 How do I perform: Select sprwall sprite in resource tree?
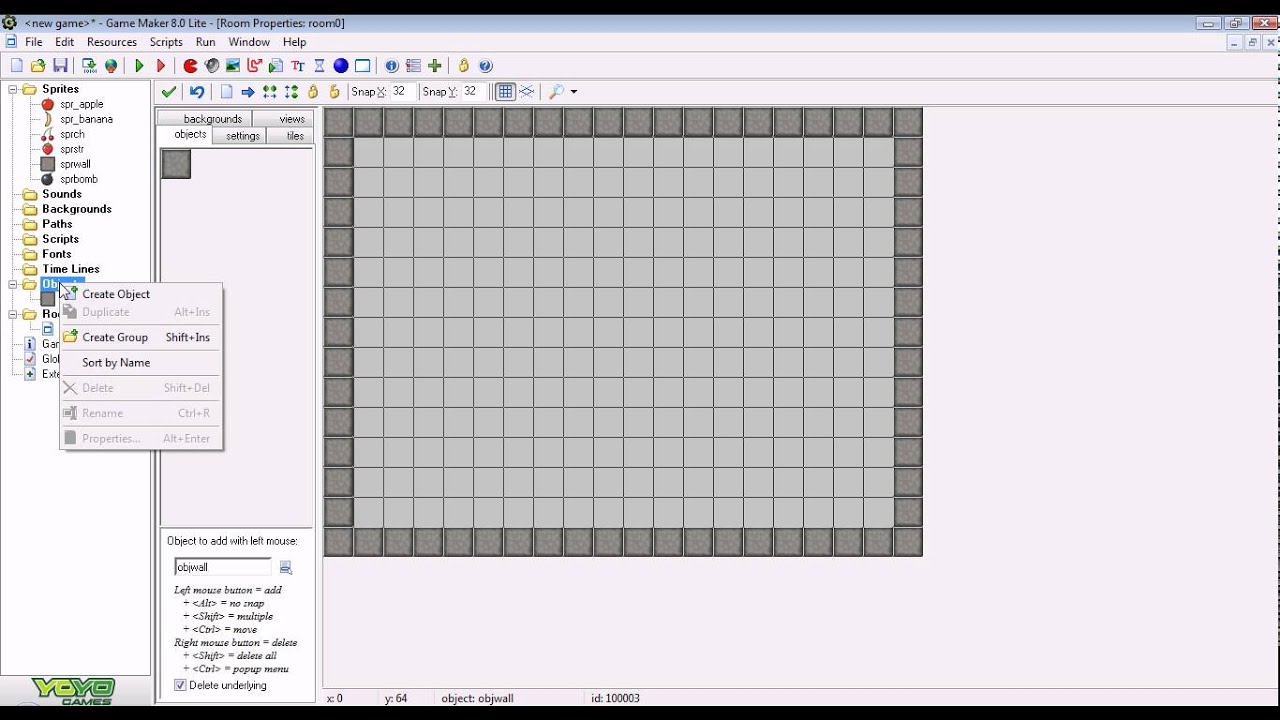pyautogui.click(x=75, y=164)
